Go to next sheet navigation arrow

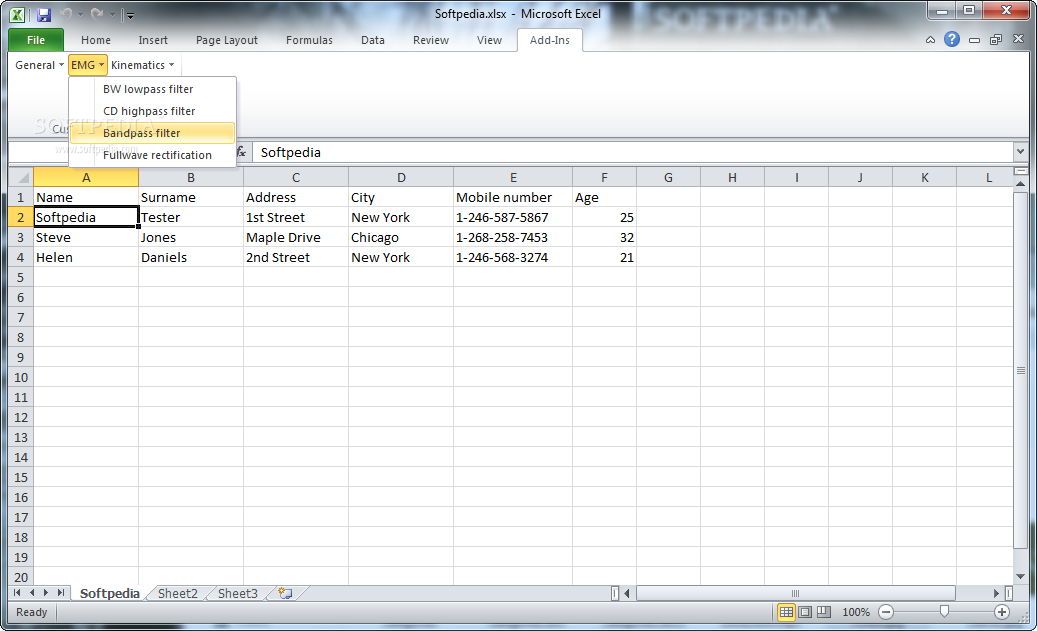(46, 593)
